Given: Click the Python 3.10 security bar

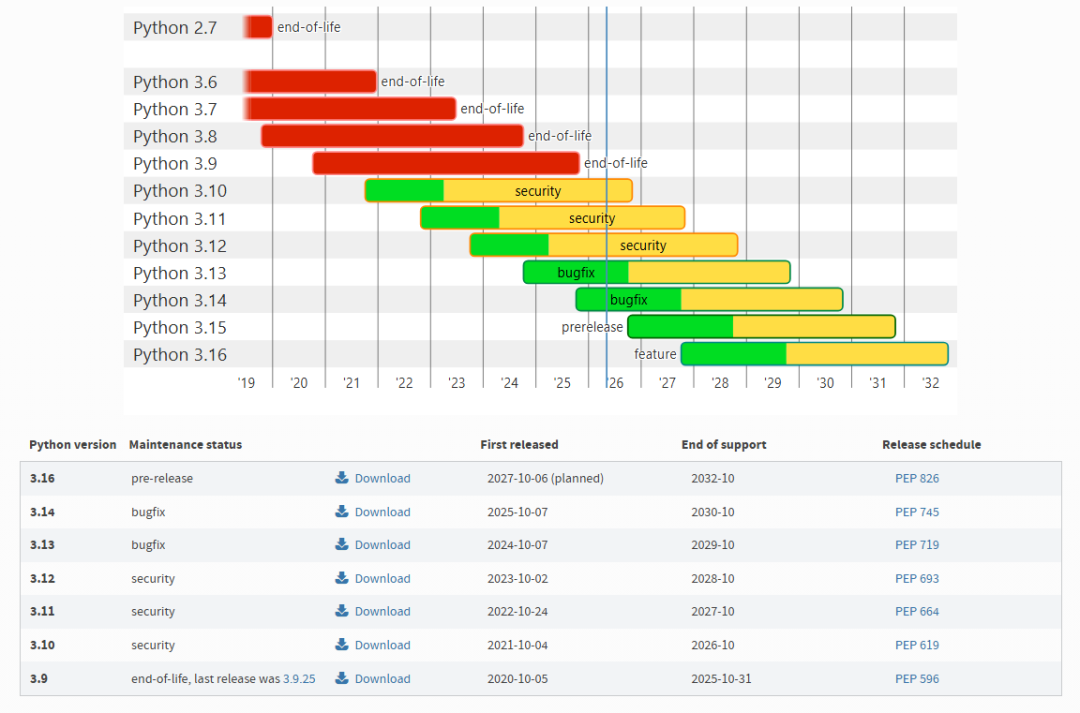Looking at the screenshot, I should [499, 191].
